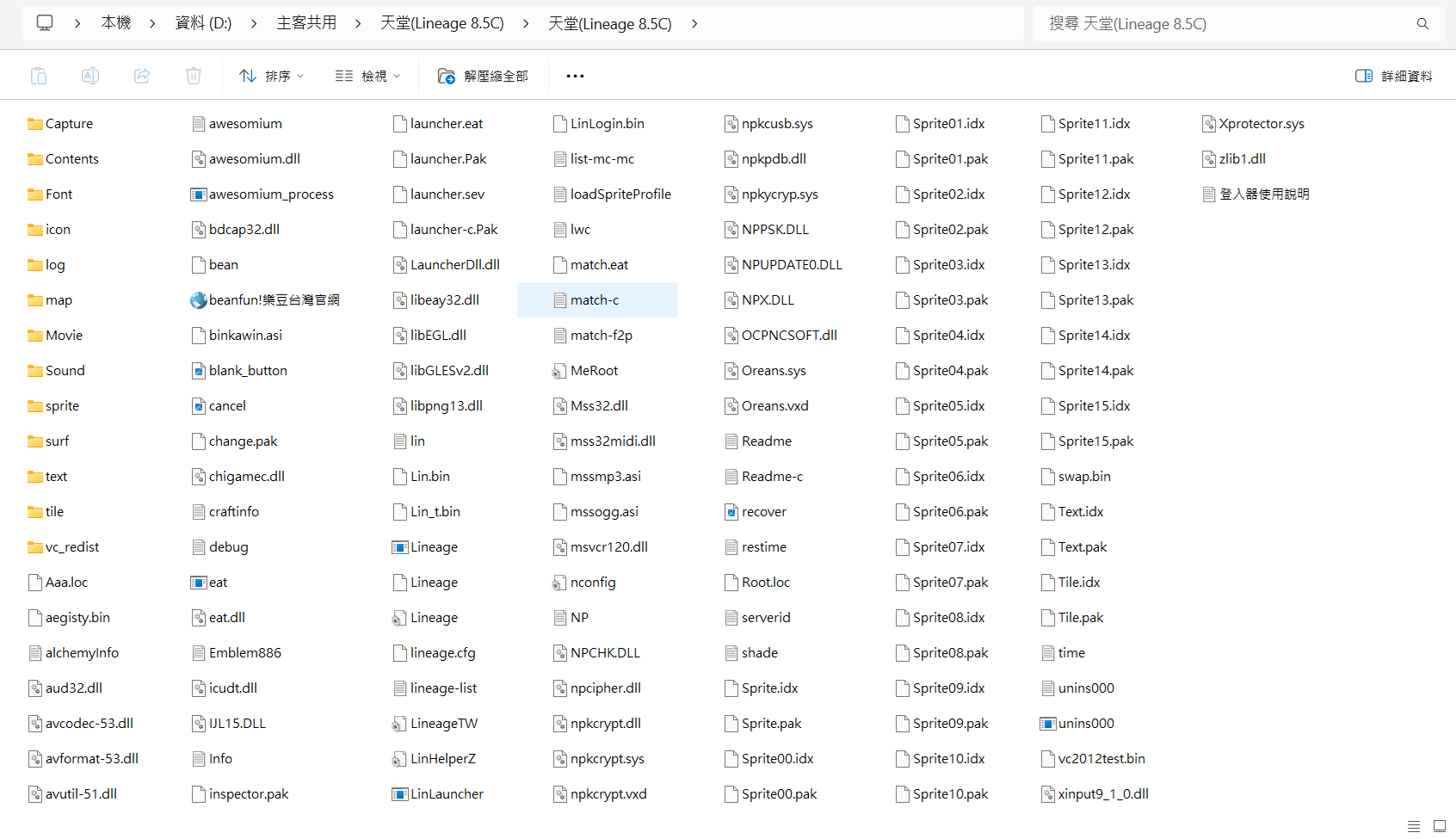Click the awesomium_process application icon

click(199, 194)
